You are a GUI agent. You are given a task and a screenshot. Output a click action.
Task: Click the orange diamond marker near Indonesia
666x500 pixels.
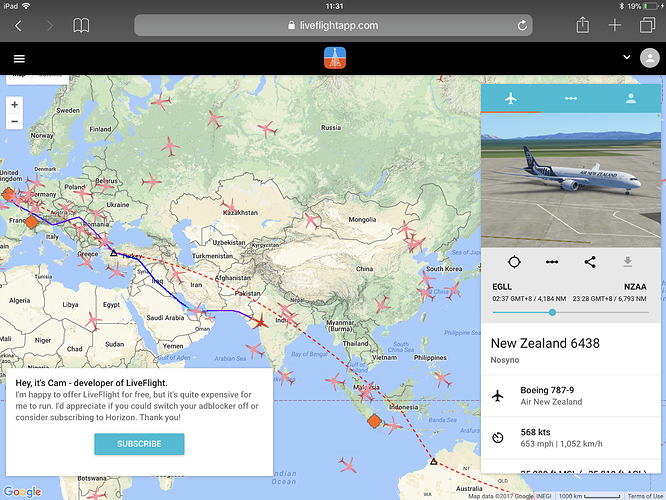pyautogui.click(x=374, y=421)
